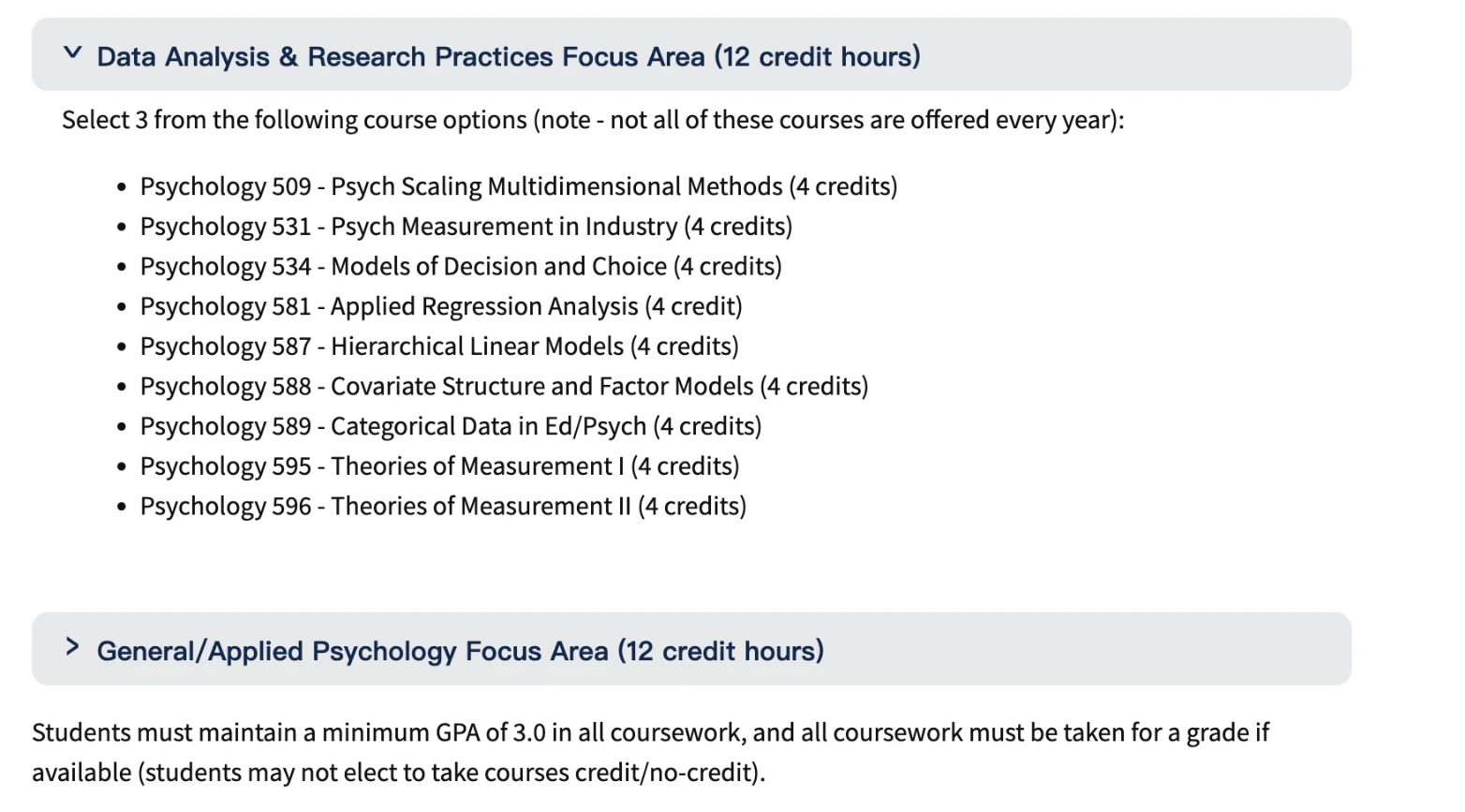The image size is (1465, 812).
Task: Select Psychology 531 Psych Measurement in Industry
Action: coord(466,227)
